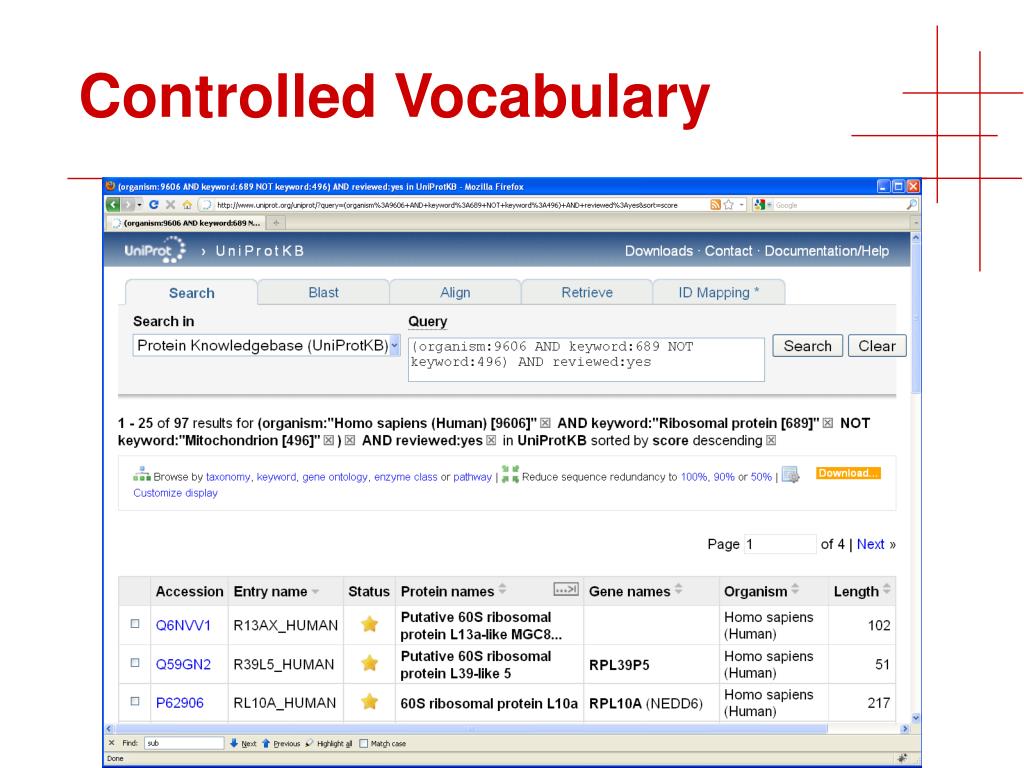
Task: Click the Firefox forward arrow button
Action: [x=127, y=205]
